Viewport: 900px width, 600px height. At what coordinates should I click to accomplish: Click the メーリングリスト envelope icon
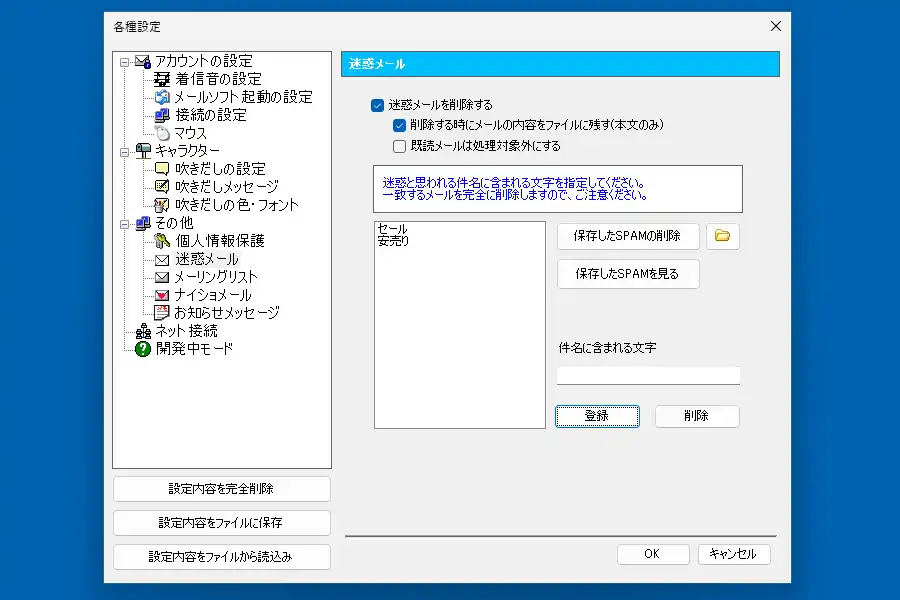tap(162, 277)
